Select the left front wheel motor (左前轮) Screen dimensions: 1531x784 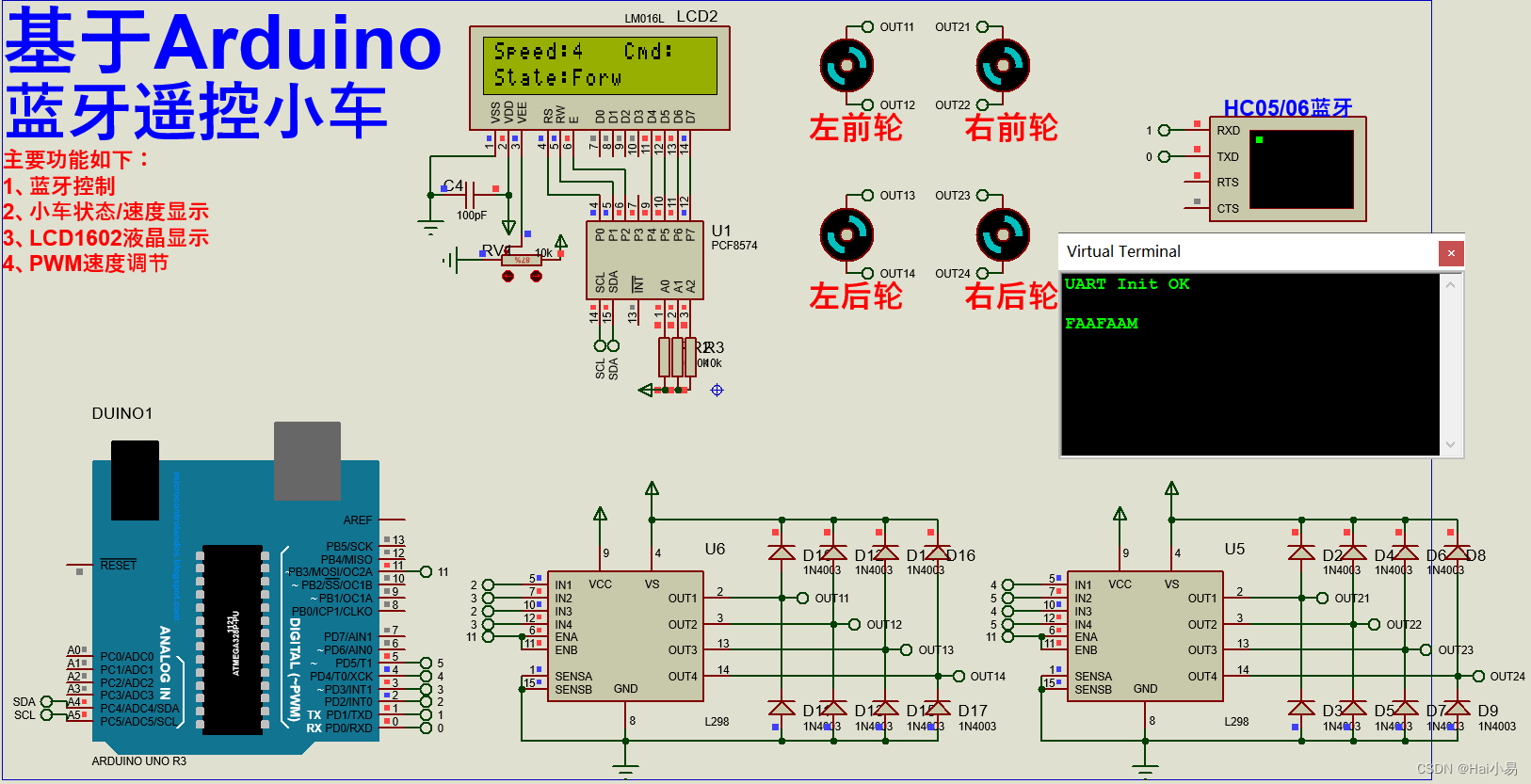[846, 65]
